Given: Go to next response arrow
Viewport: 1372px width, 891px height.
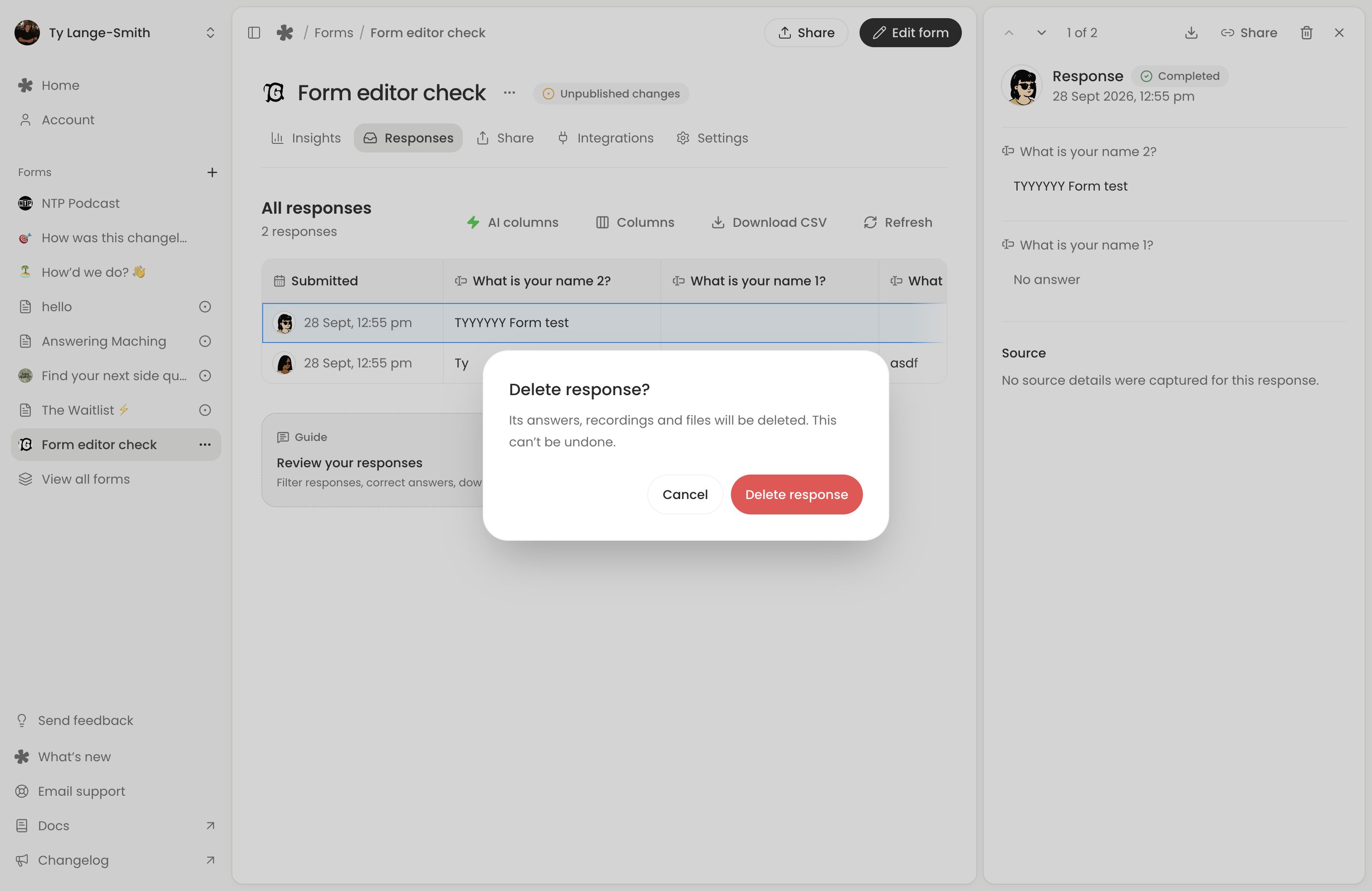Looking at the screenshot, I should [x=1041, y=33].
